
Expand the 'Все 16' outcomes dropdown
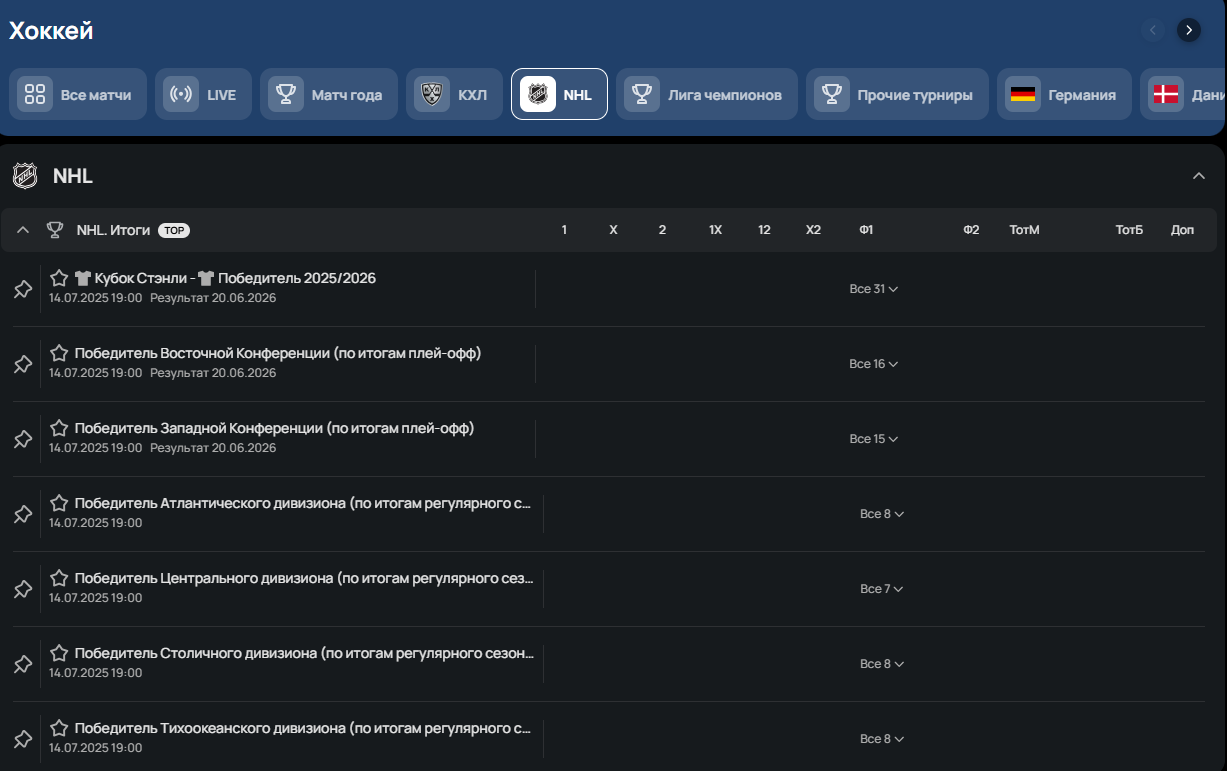[873, 364]
